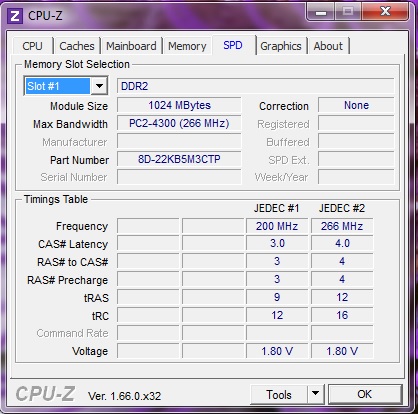Click the RAS# to CAS# value 3
This screenshot has height=414, width=418.
(277, 261)
